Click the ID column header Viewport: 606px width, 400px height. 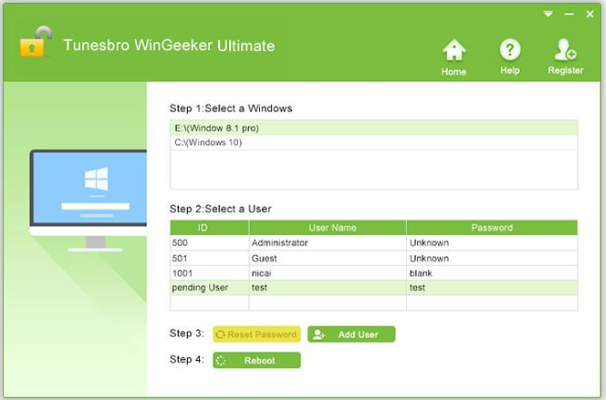[209, 228]
